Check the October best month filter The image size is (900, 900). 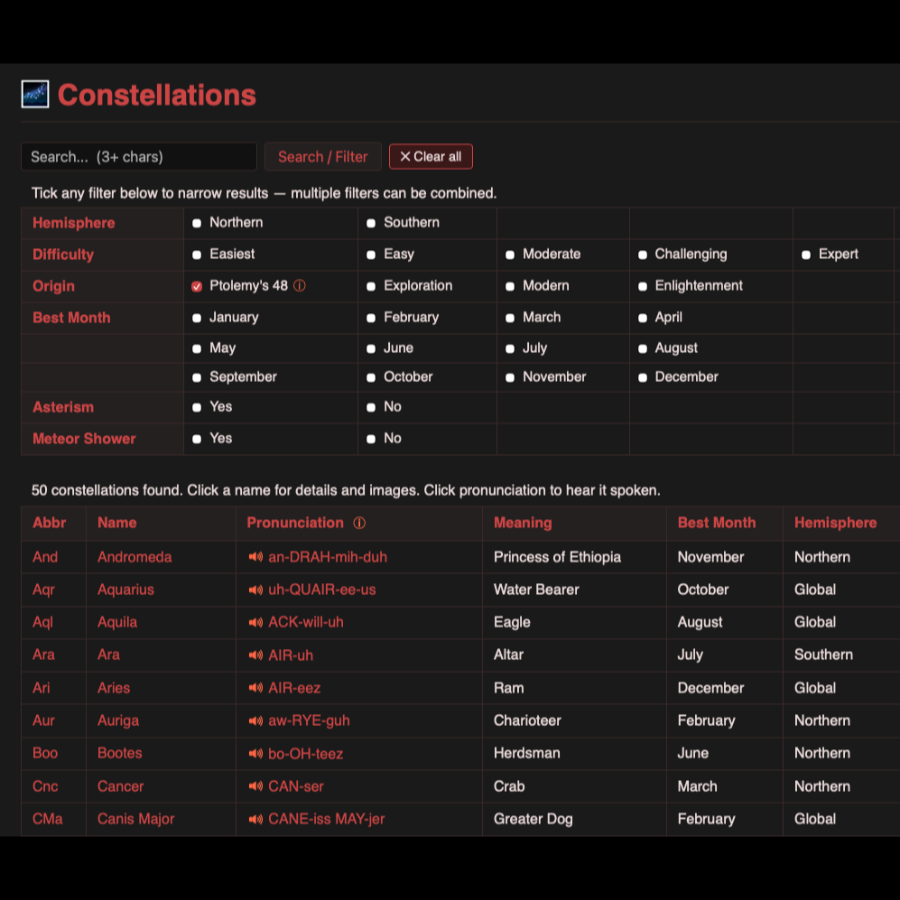(371, 378)
